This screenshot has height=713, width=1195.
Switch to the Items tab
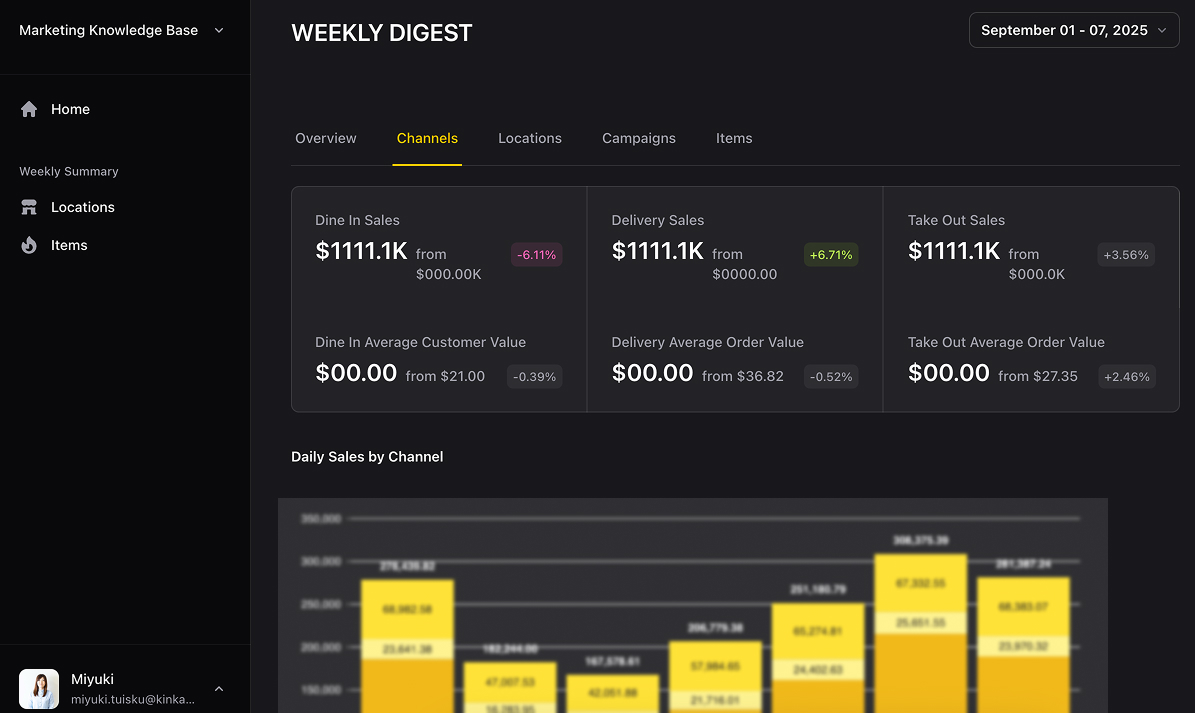pyautogui.click(x=733, y=138)
